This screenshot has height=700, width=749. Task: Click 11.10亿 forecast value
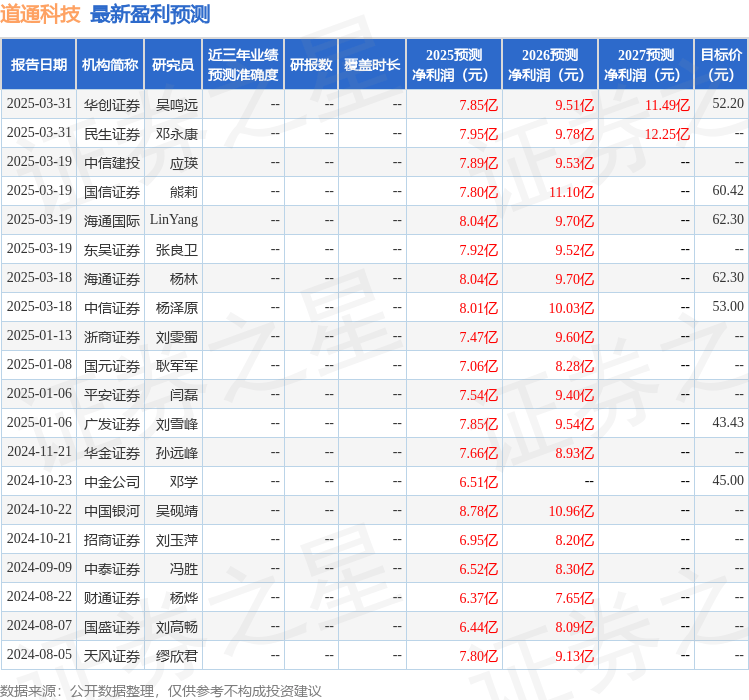(571, 192)
